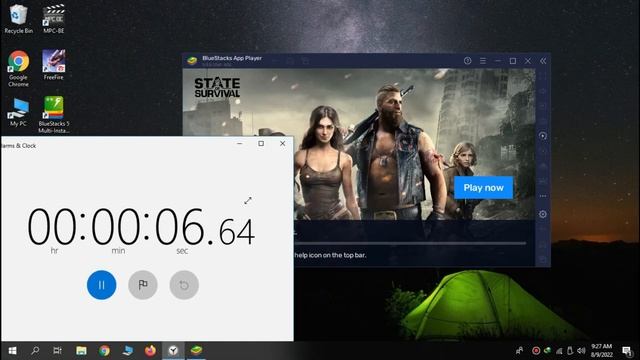Click Play now in BlueStacks banner

point(483,188)
